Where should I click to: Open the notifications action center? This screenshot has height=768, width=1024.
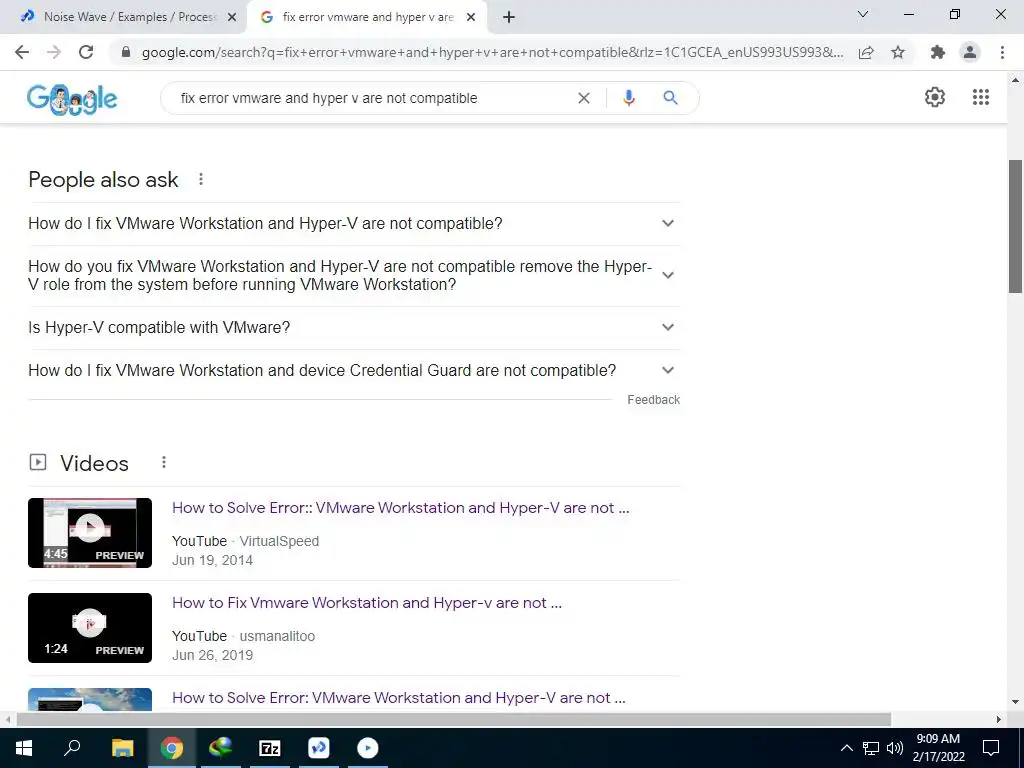point(991,748)
